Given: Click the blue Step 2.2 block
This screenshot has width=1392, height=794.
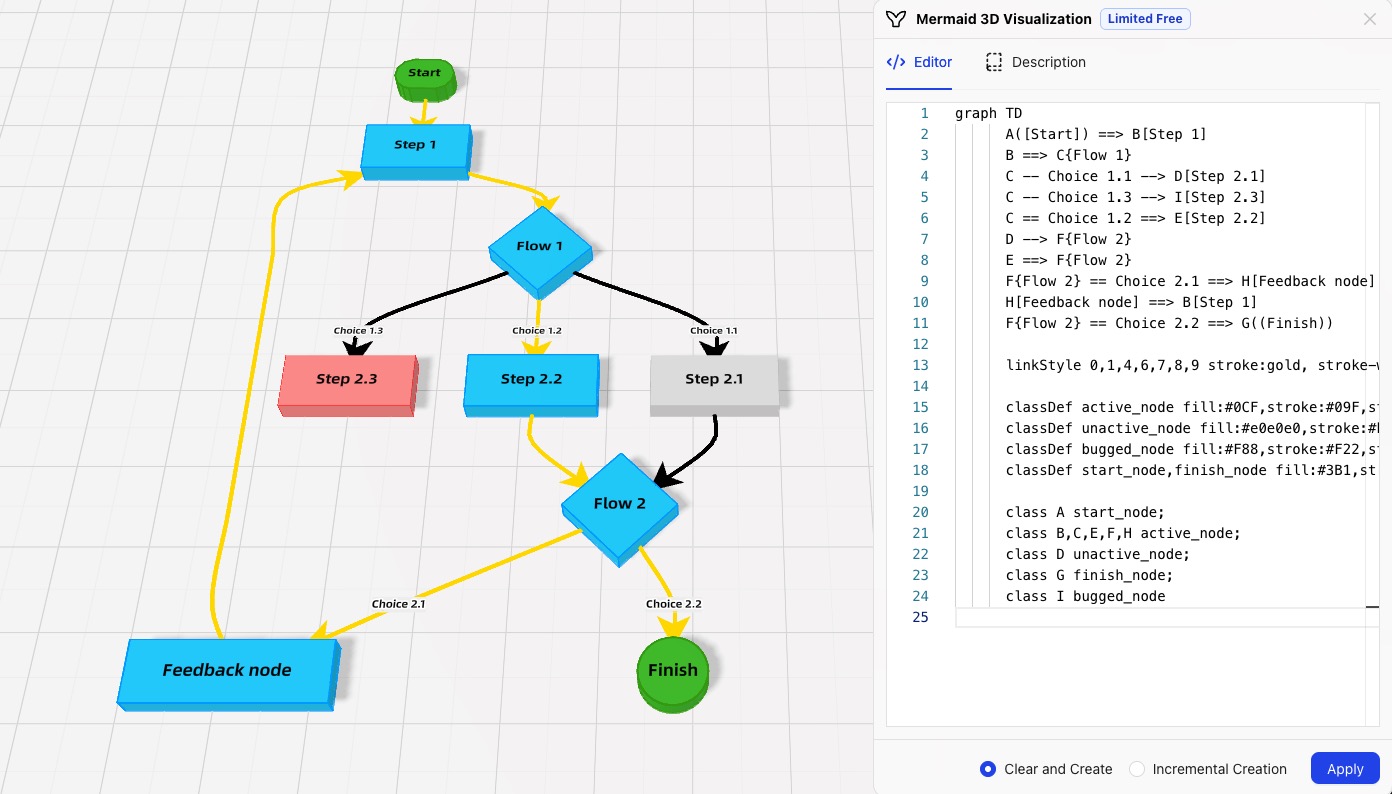Looking at the screenshot, I should click(x=531, y=381).
